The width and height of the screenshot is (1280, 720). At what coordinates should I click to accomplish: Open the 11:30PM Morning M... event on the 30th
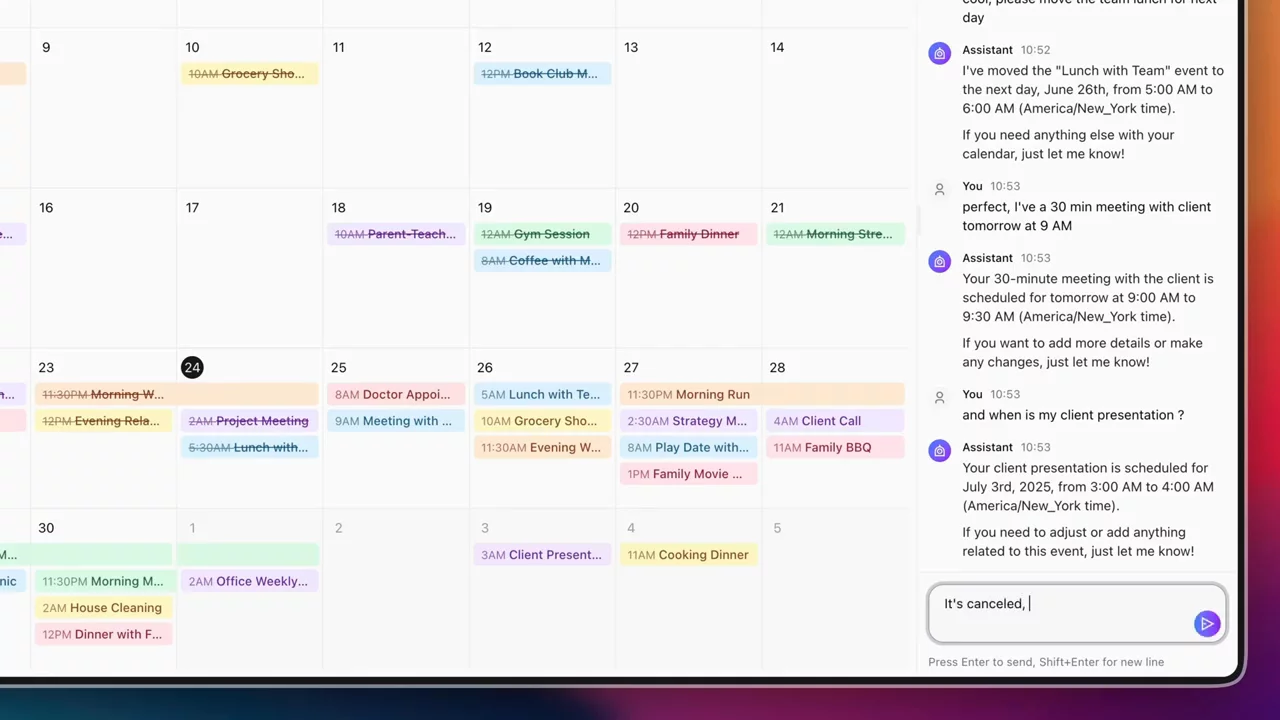[104, 581]
